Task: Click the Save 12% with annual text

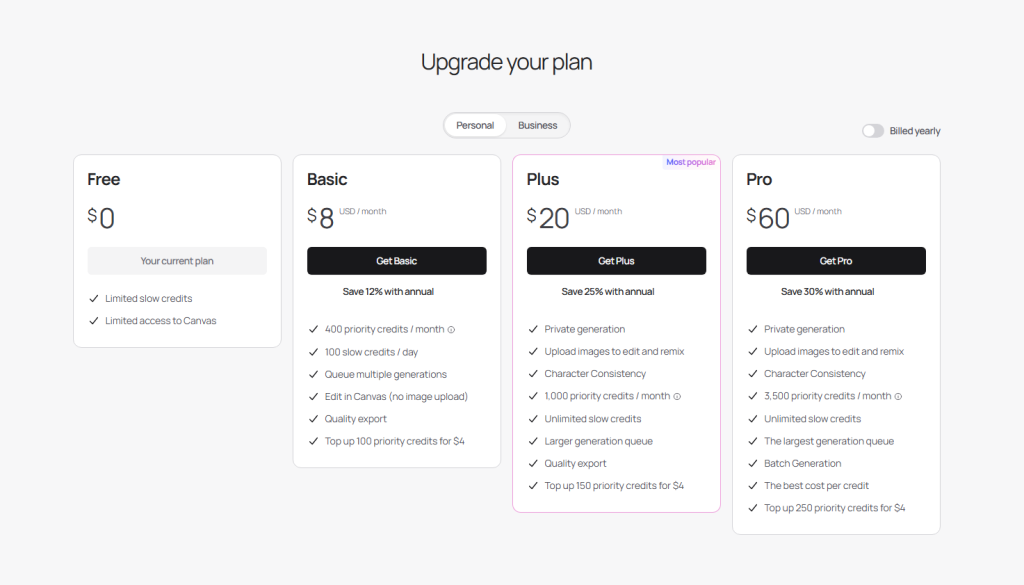Action: pos(388,292)
